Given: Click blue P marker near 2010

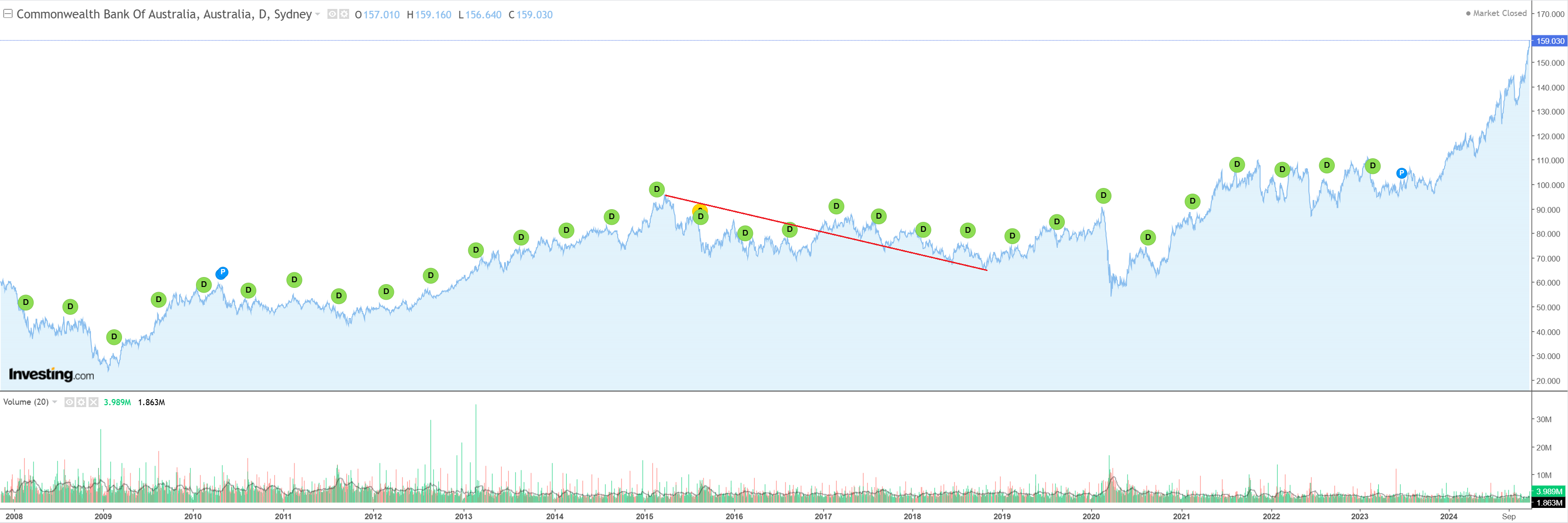Looking at the screenshot, I should tap(222, 273).
